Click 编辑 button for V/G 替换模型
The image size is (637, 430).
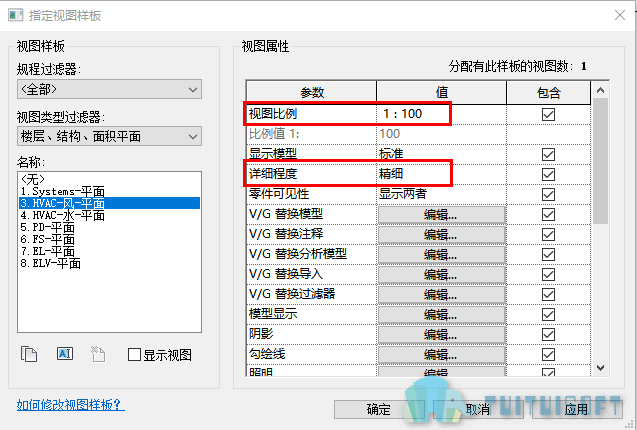(442, 214)
